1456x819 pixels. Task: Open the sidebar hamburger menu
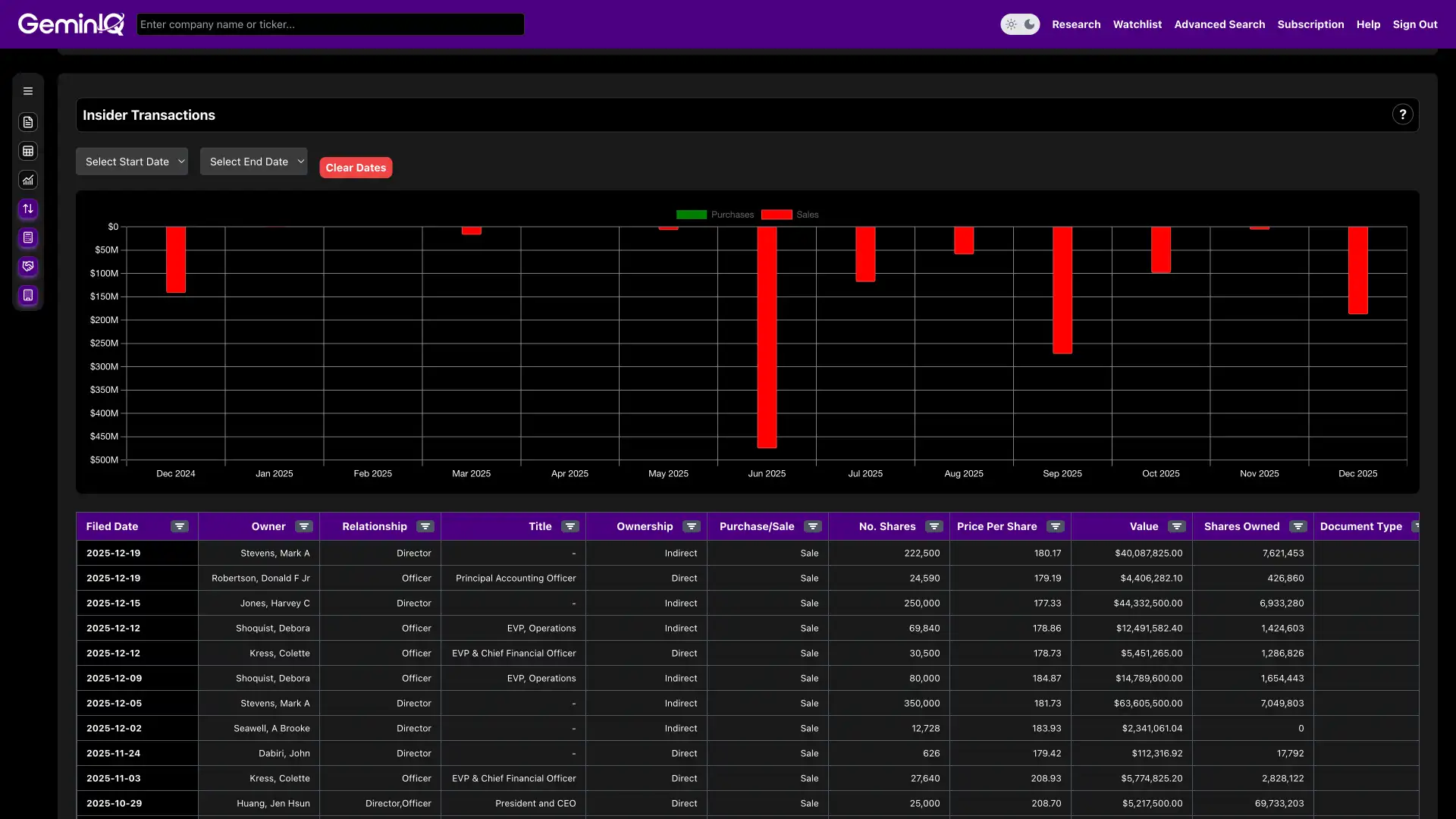28,90
